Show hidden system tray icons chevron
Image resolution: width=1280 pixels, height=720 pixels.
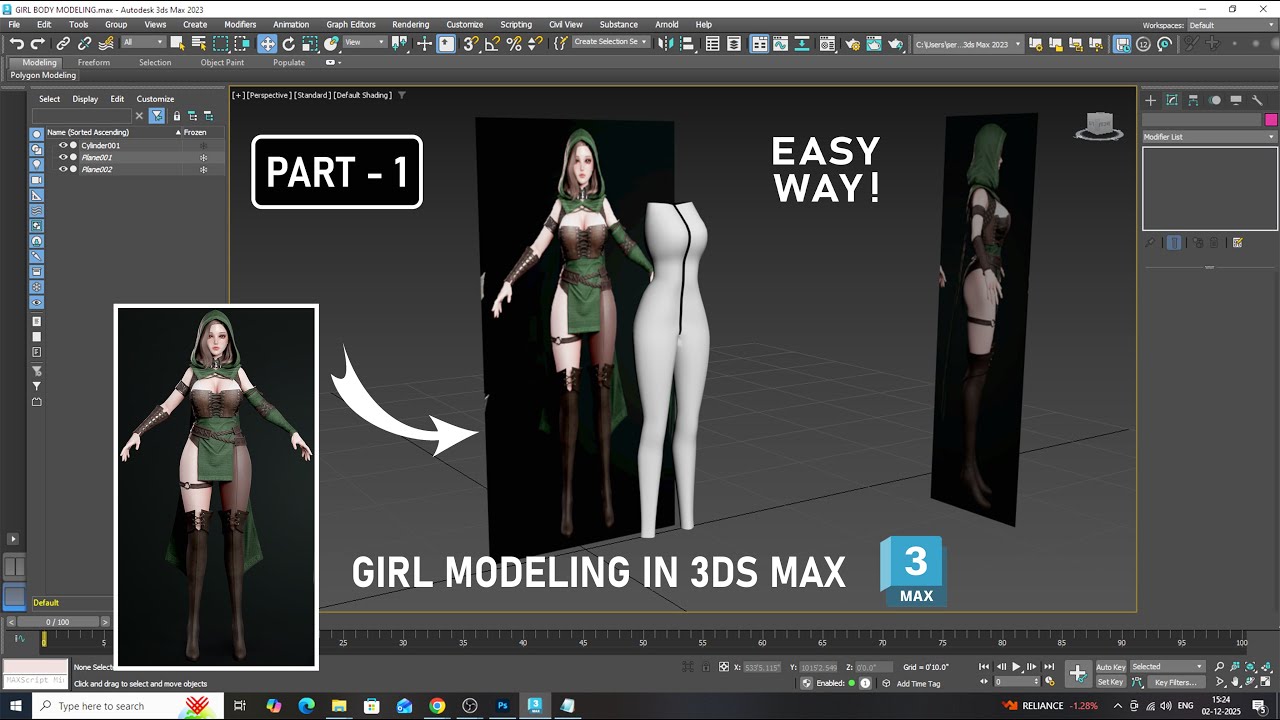pyautogui.click(x=1117, y=706)
